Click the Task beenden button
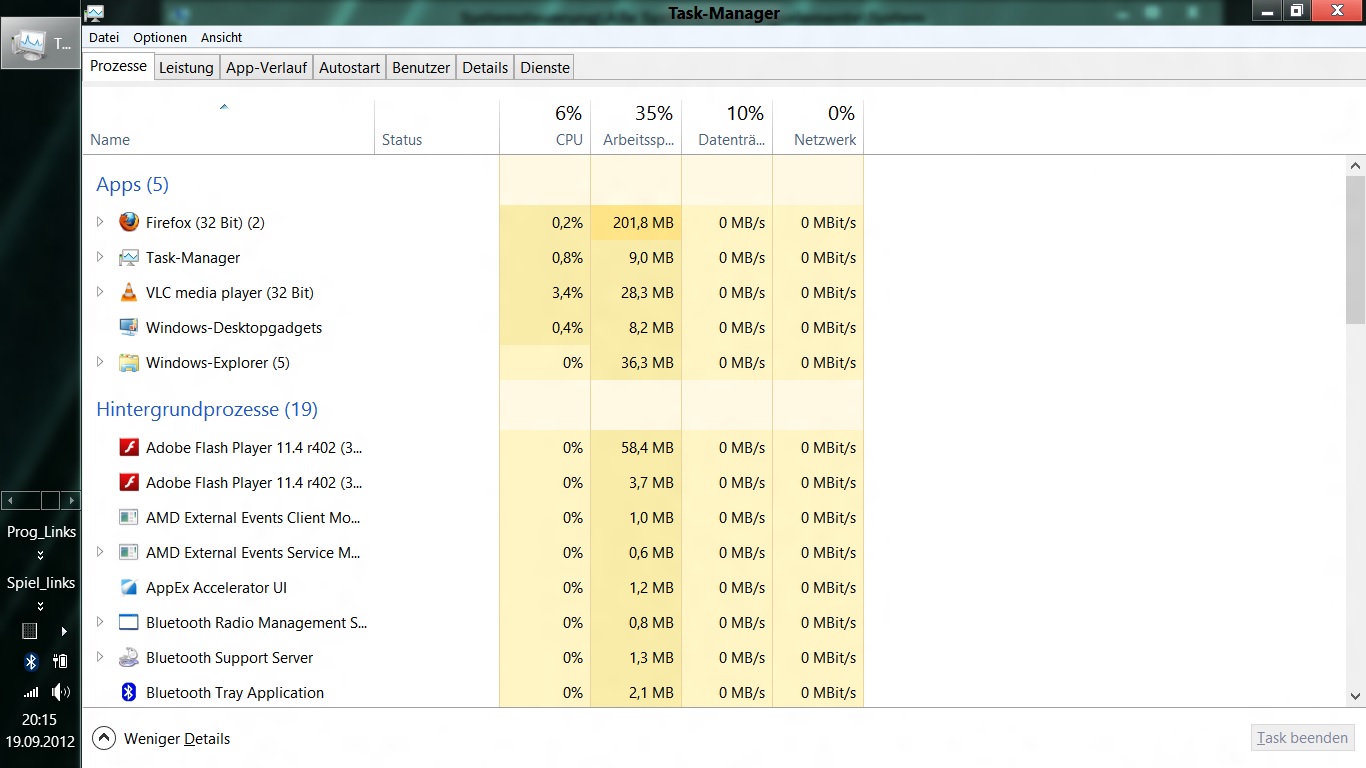The width and height of the screenshot is (1366, 768). [x=1303, y=738]
